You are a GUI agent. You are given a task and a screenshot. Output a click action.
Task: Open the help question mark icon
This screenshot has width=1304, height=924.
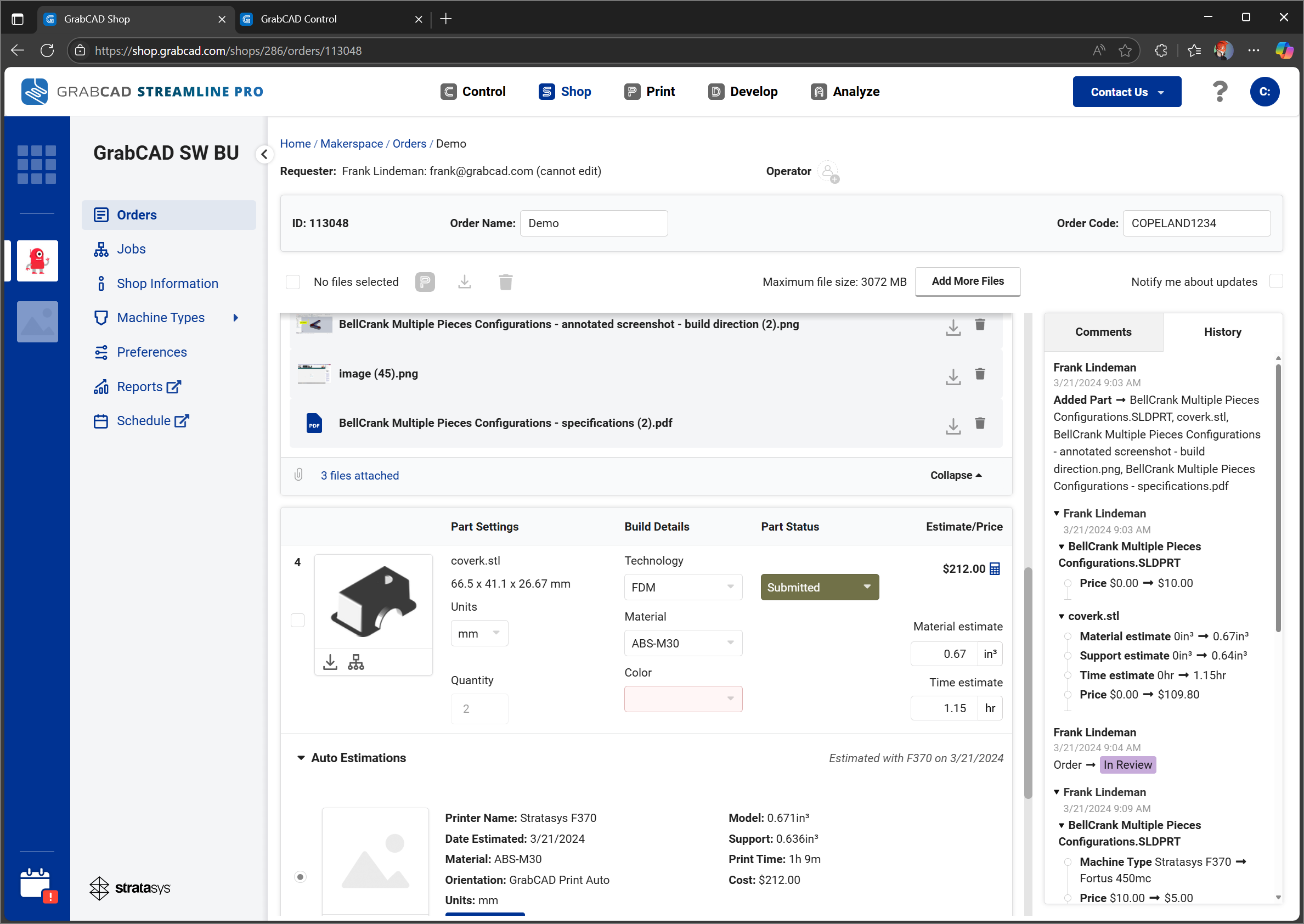[1220, 92]
